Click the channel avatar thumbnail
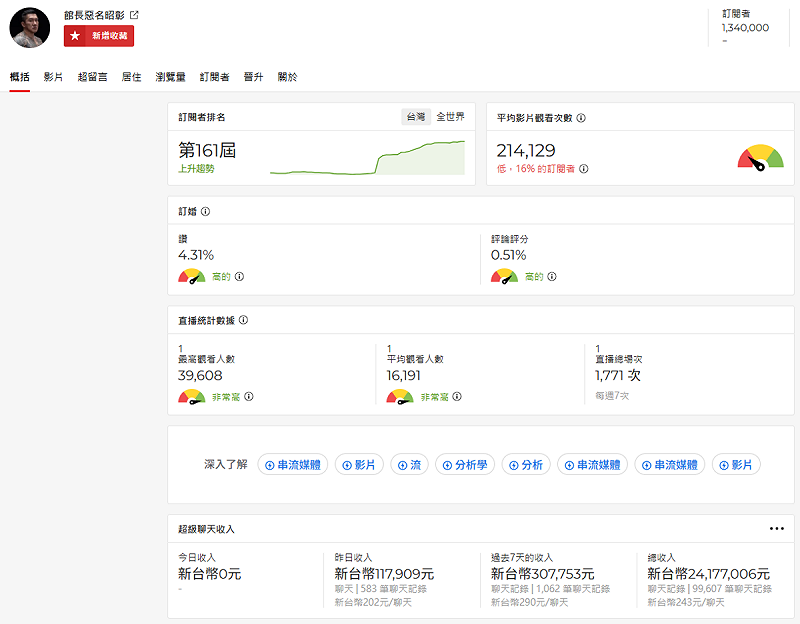This screenshot has height=624, width=800. click(28, 27)
